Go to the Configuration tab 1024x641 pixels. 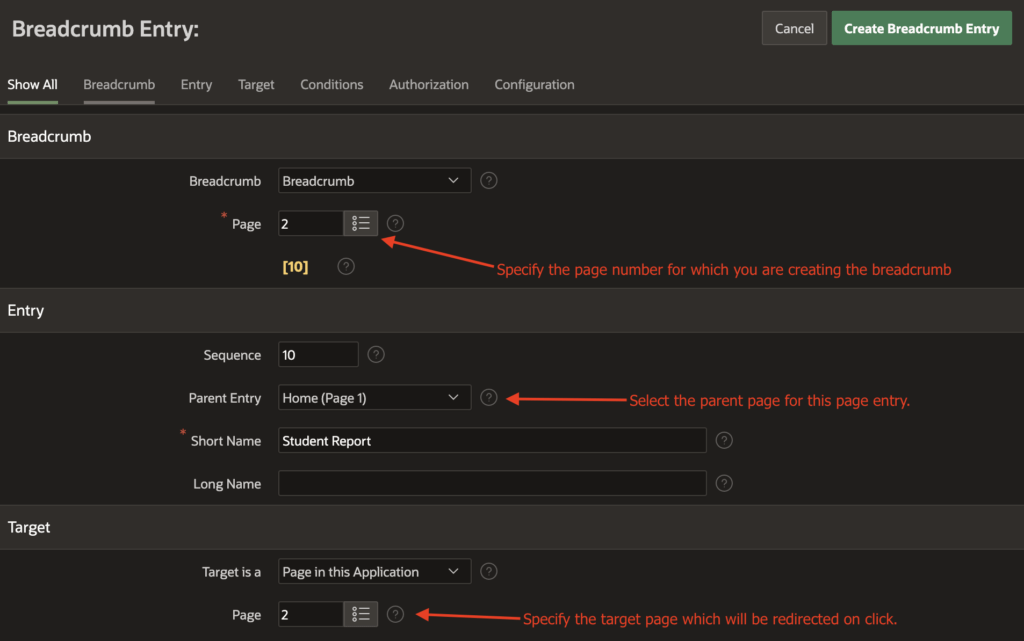[x=534, y=85]
